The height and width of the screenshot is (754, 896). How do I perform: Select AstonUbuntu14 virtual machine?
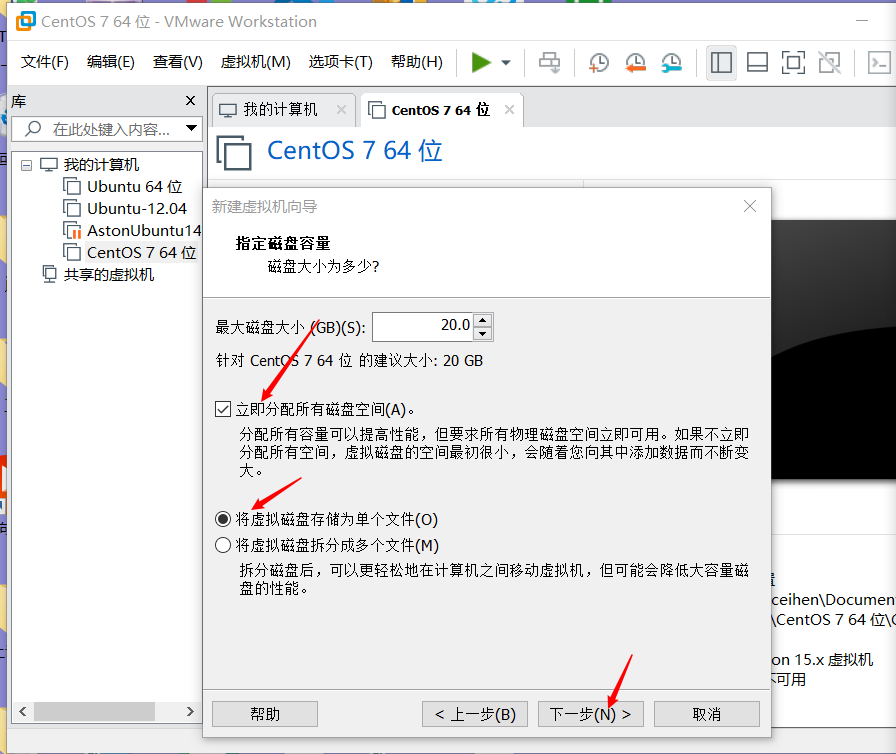click(144, 230)
